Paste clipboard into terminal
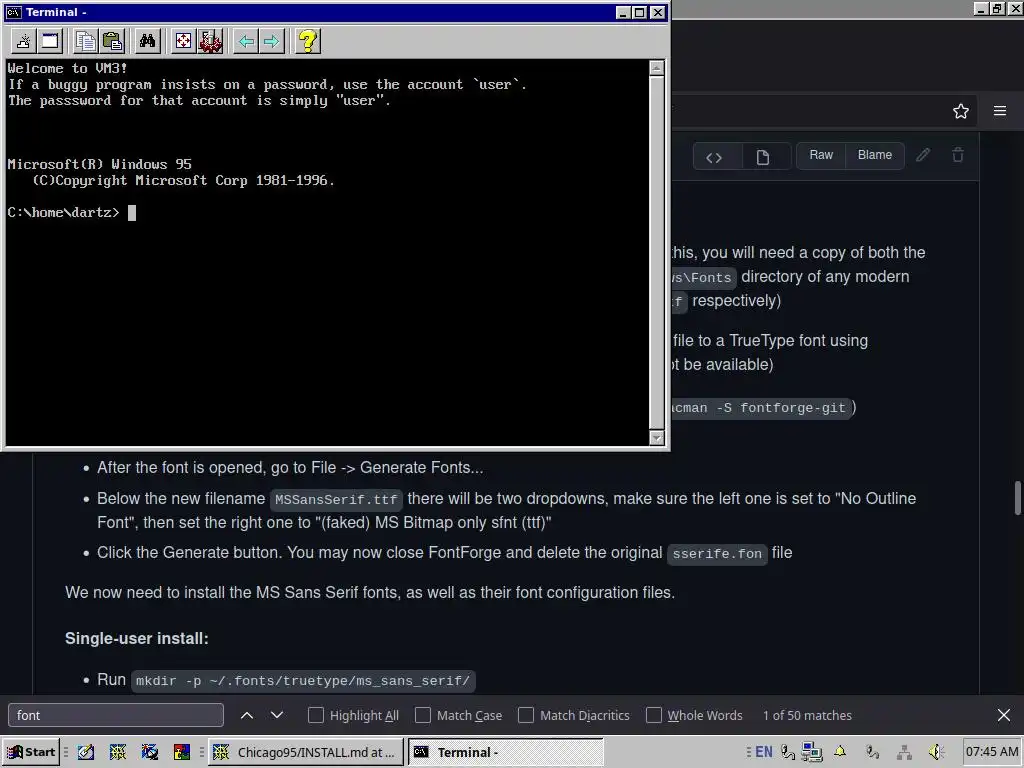 click(x=112, y=41)
